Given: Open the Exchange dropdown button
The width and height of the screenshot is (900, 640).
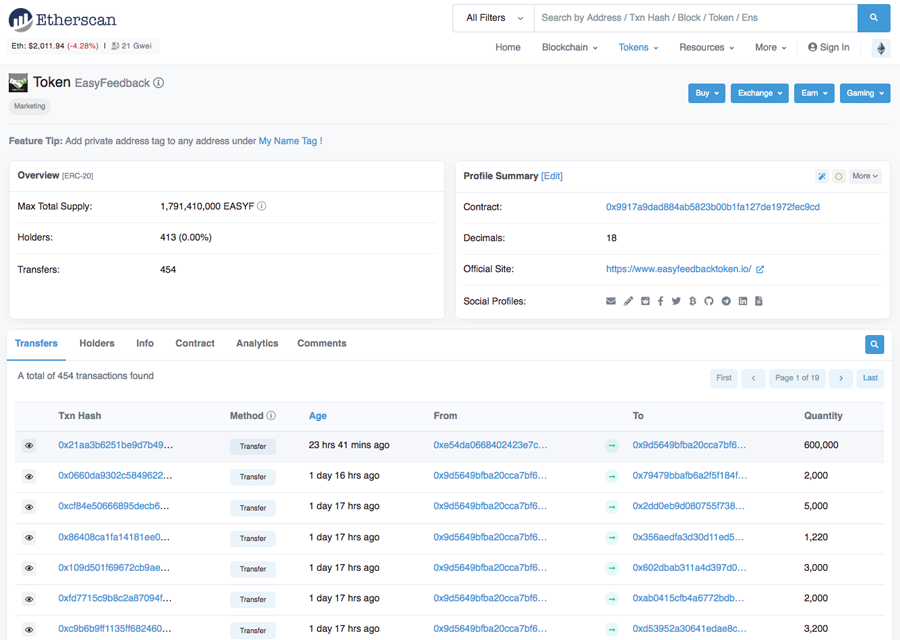Looking at the screenshot, I should tap(759, 93).
